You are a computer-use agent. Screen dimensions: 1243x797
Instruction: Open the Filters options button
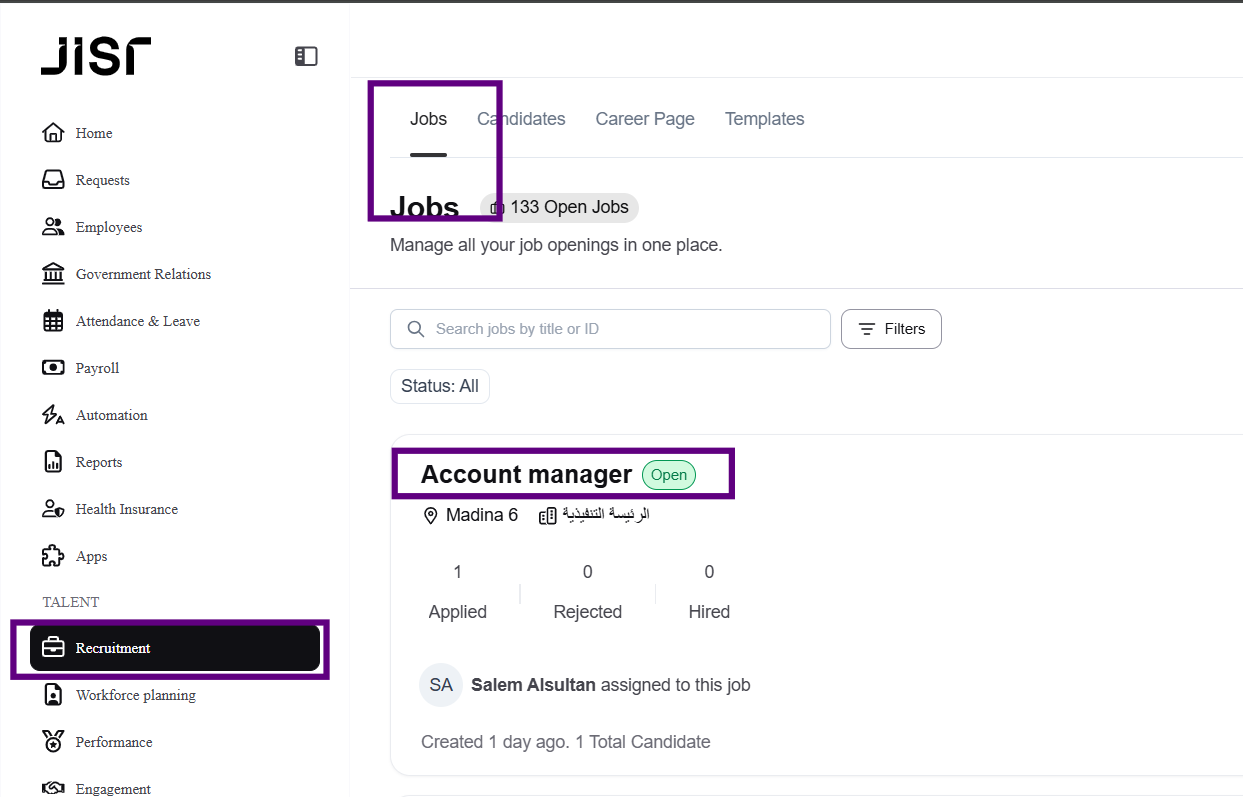891,329
